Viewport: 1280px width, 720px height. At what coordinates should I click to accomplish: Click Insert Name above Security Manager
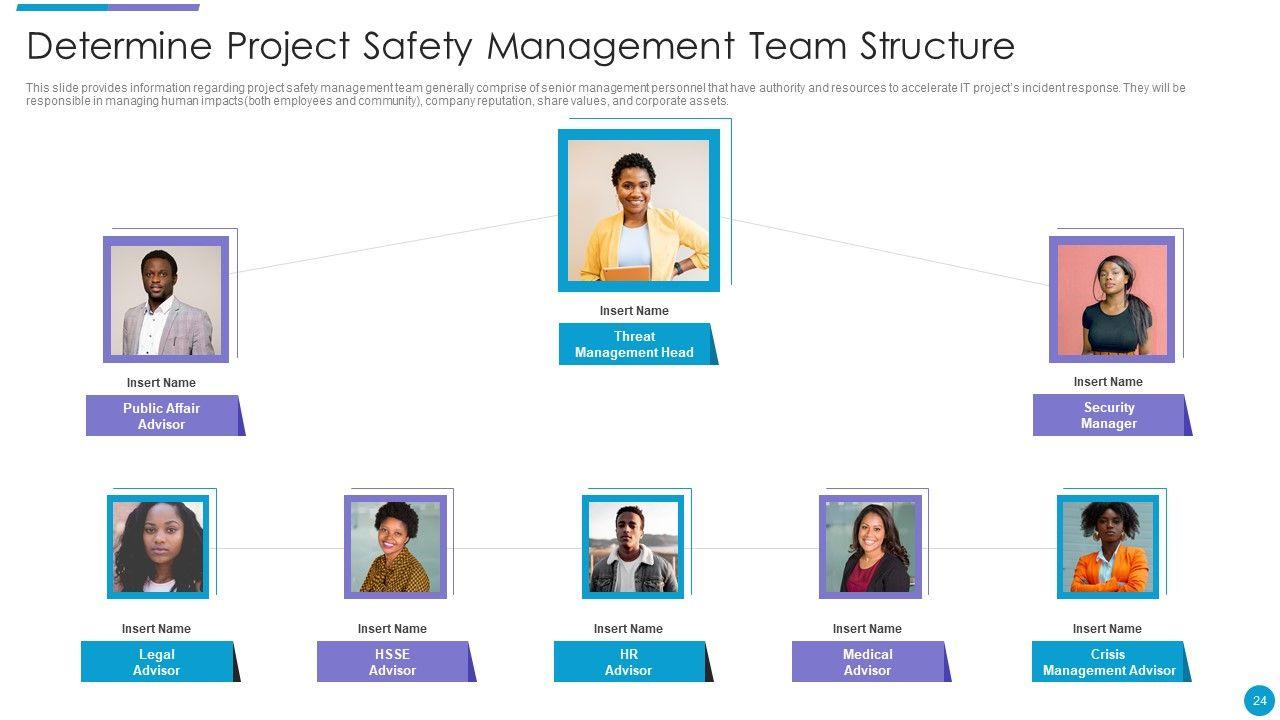click(1108, 382)
